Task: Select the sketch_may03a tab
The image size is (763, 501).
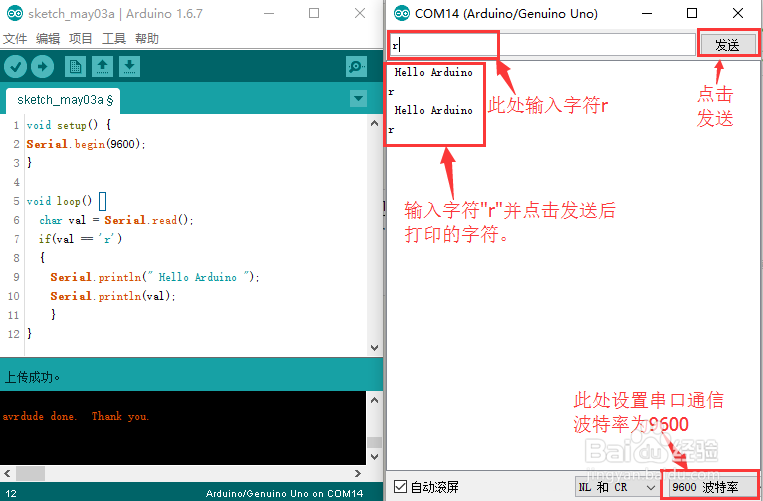Action: click(x=63, y=100)
